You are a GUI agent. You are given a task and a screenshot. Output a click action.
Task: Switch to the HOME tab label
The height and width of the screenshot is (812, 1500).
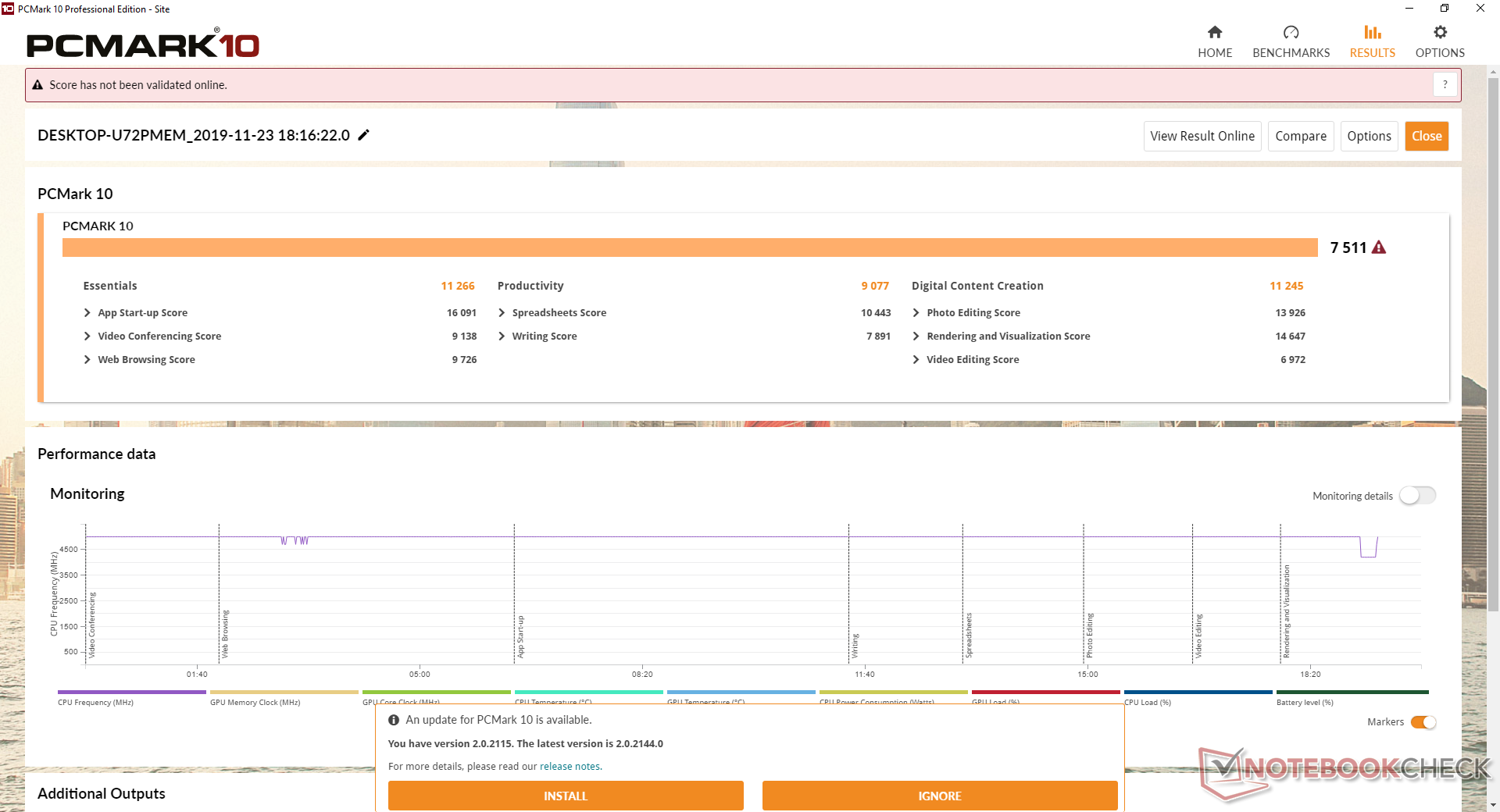tap(1215, 53)
